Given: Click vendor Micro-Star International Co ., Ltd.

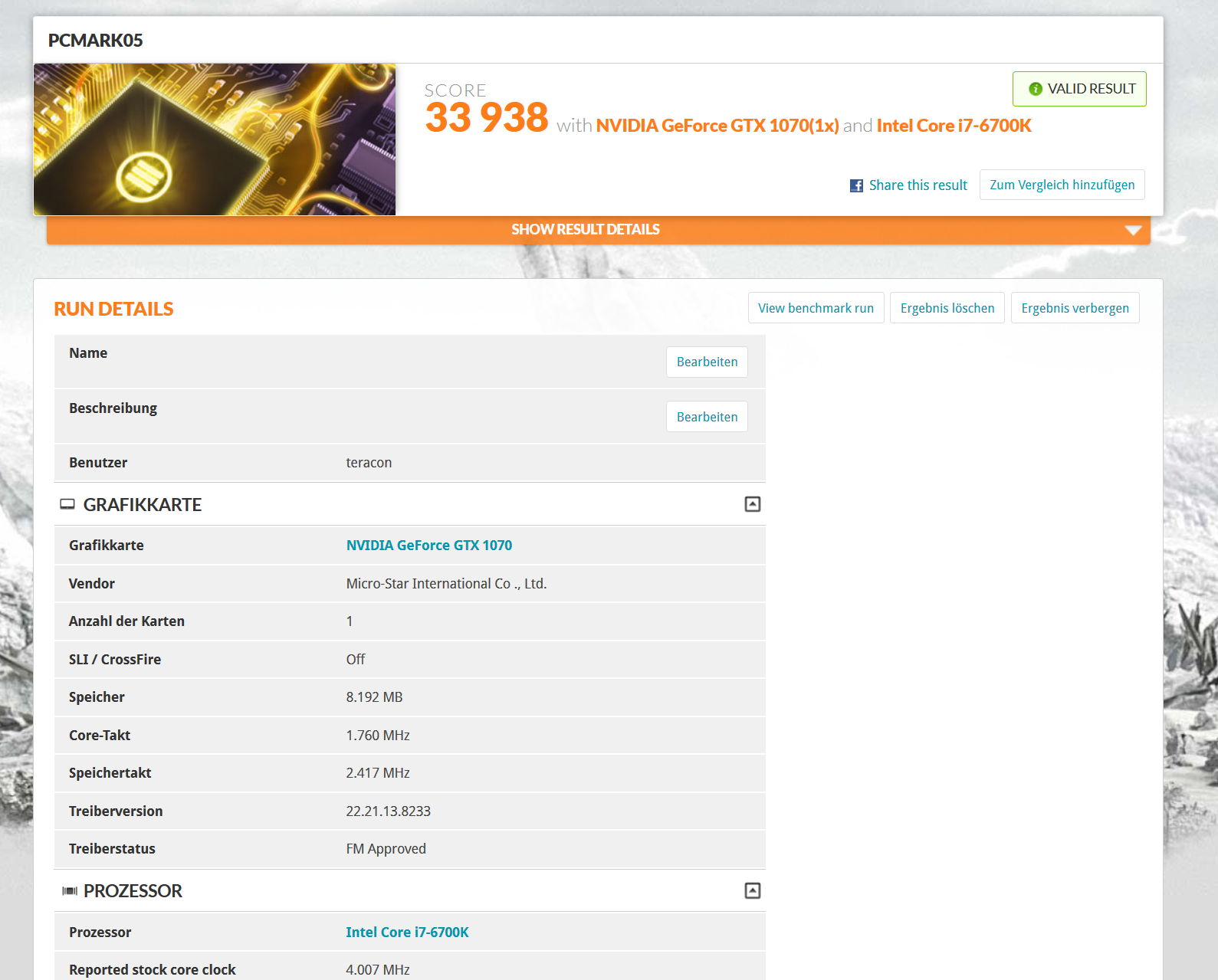Looking at the screenshot, I should point(446,584).
